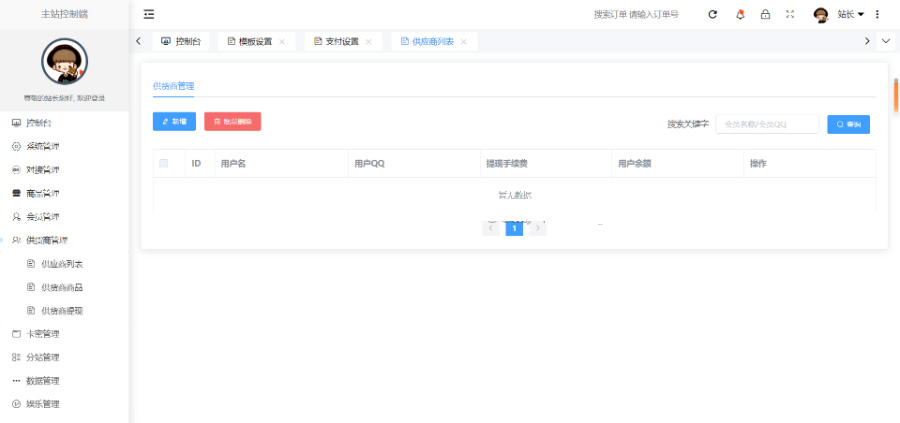Image resolution: width=900 pixels, height=423 pixels.
Task: Click the blue 新增 button
Action: pyautogui.click(x=174, y=121)
